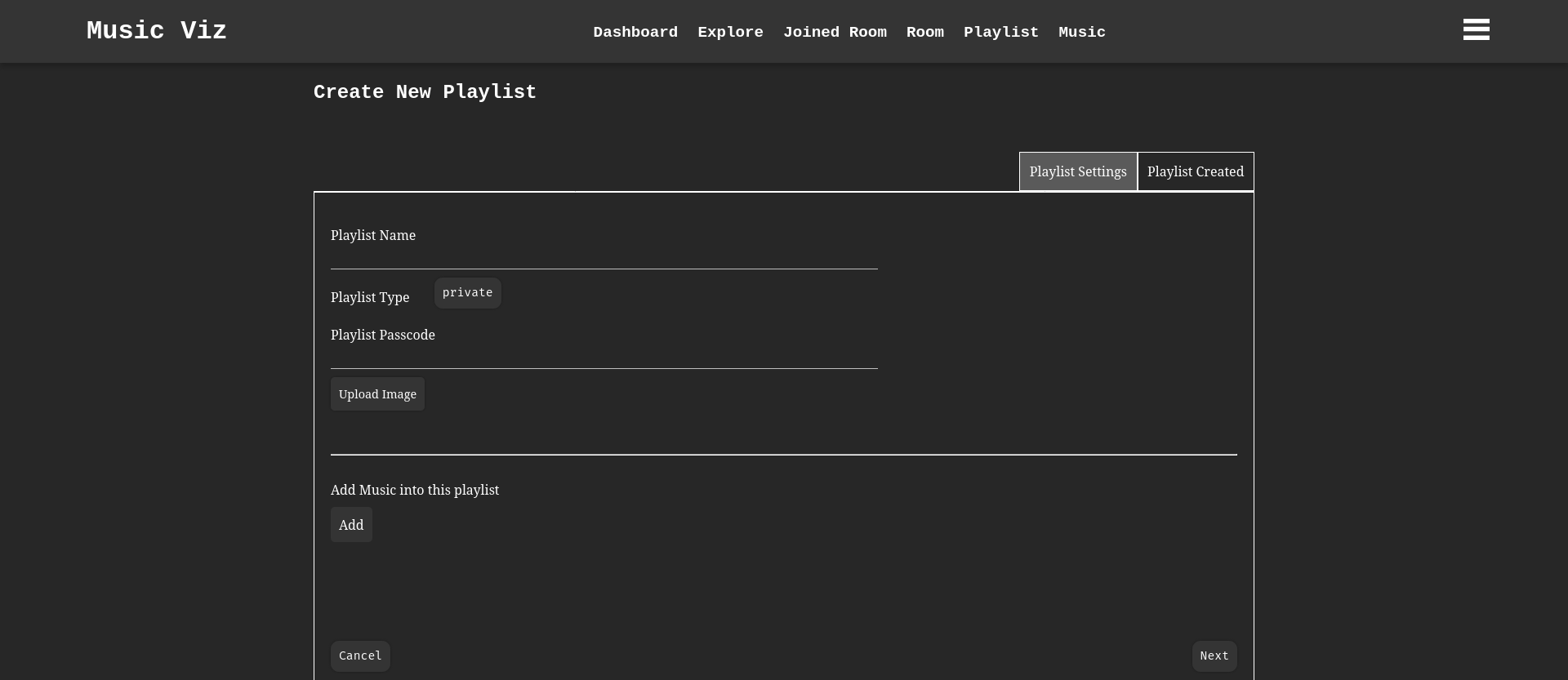Proceed with the Next button

tap(1214, 656)
